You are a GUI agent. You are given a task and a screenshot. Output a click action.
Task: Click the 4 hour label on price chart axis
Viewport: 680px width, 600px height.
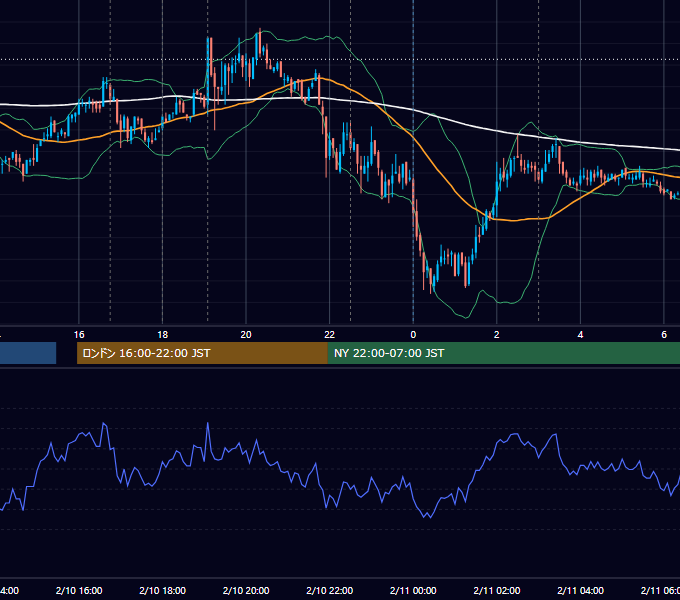(x=580, y=335)
